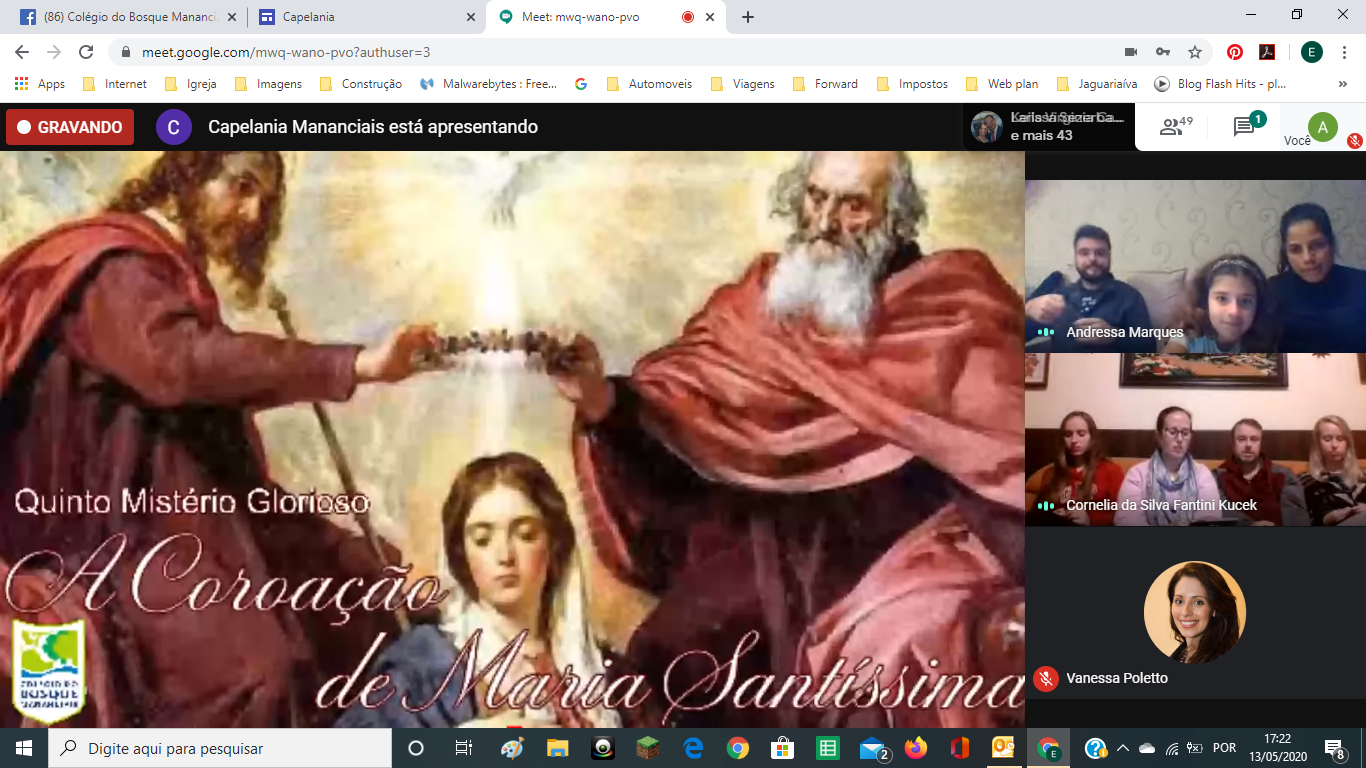Select Andressa Marques video tile
1366x768 pixels.
1195,266
